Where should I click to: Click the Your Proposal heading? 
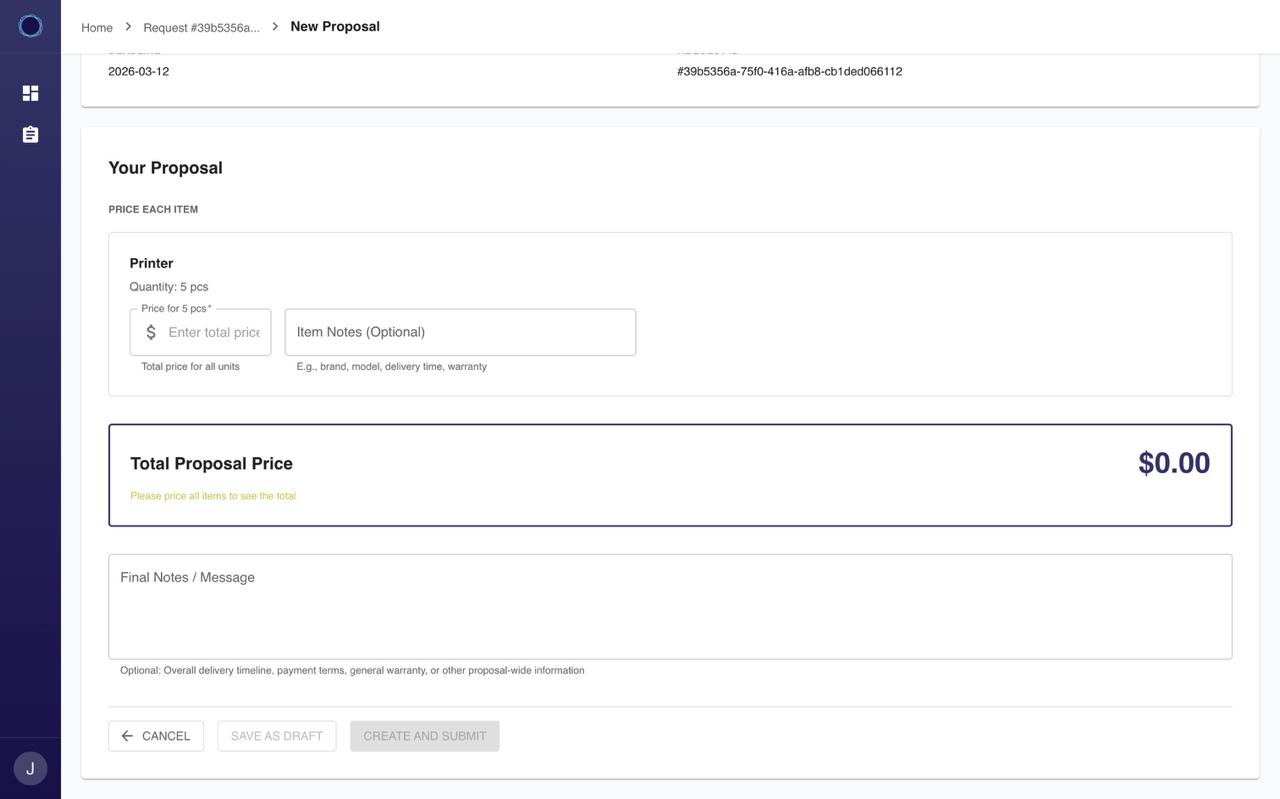tap(165, 168)
